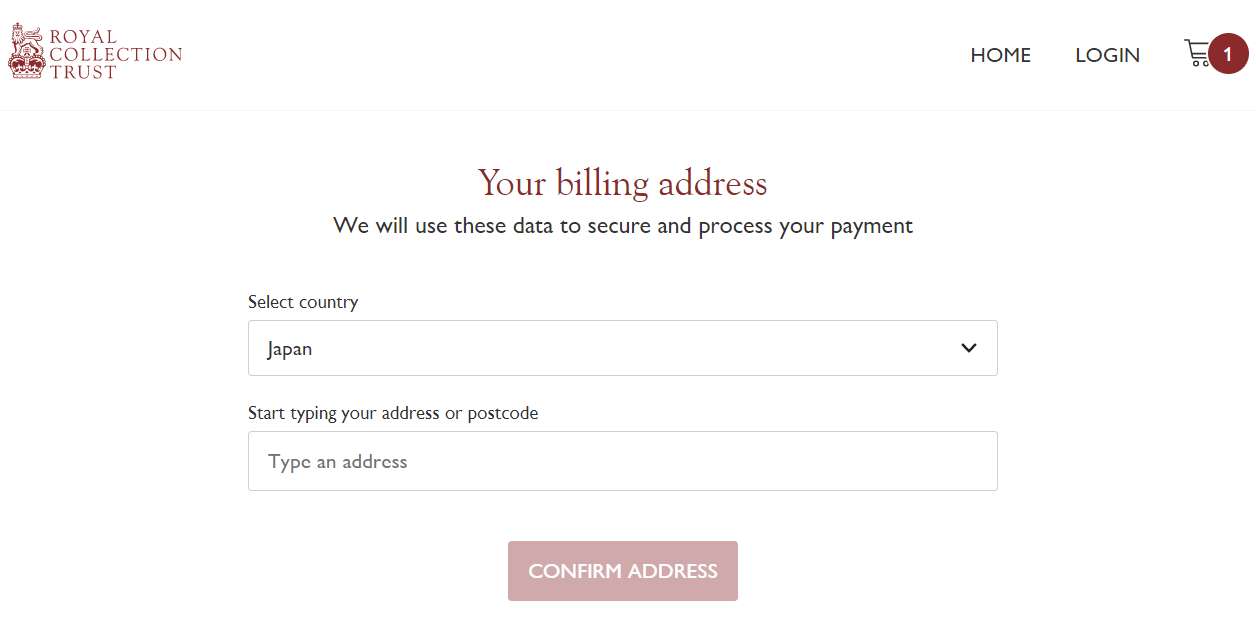The image size is (1256, 633).
Task: Click the "Your billing address" heading
Action: 622,183
